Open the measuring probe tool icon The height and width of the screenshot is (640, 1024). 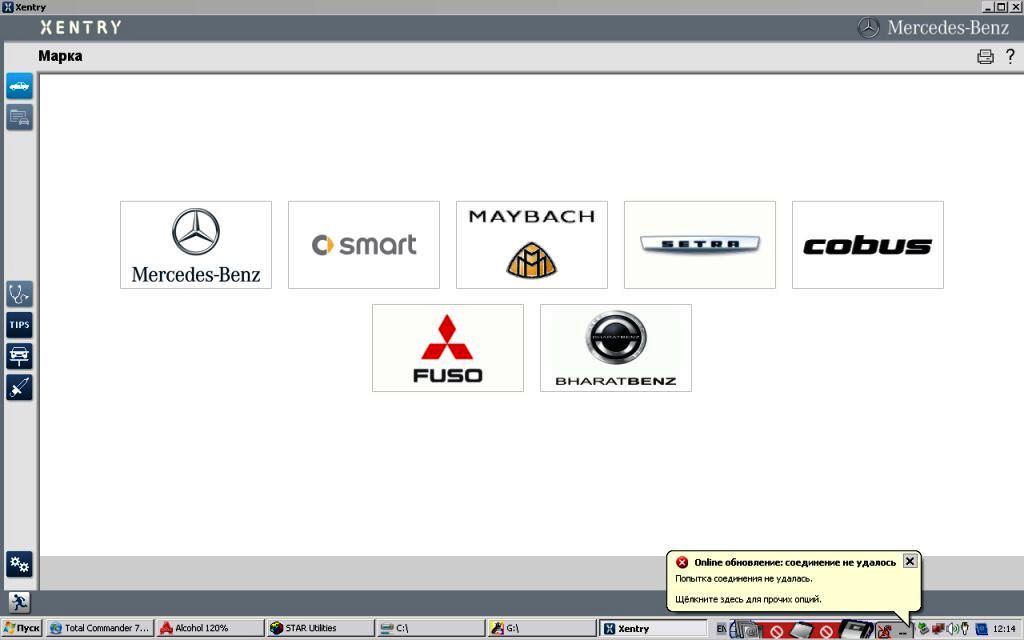(x=20, y=387)
